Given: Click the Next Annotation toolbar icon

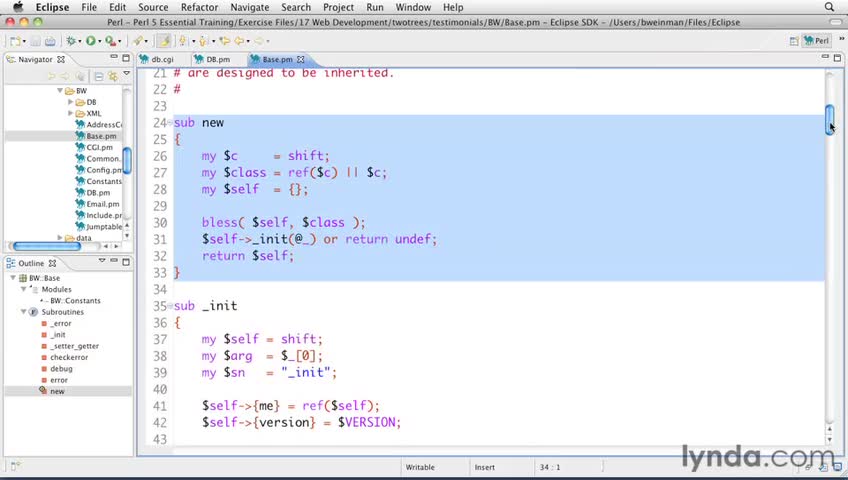Looking at the screenshot, I should tap(183, 41).
